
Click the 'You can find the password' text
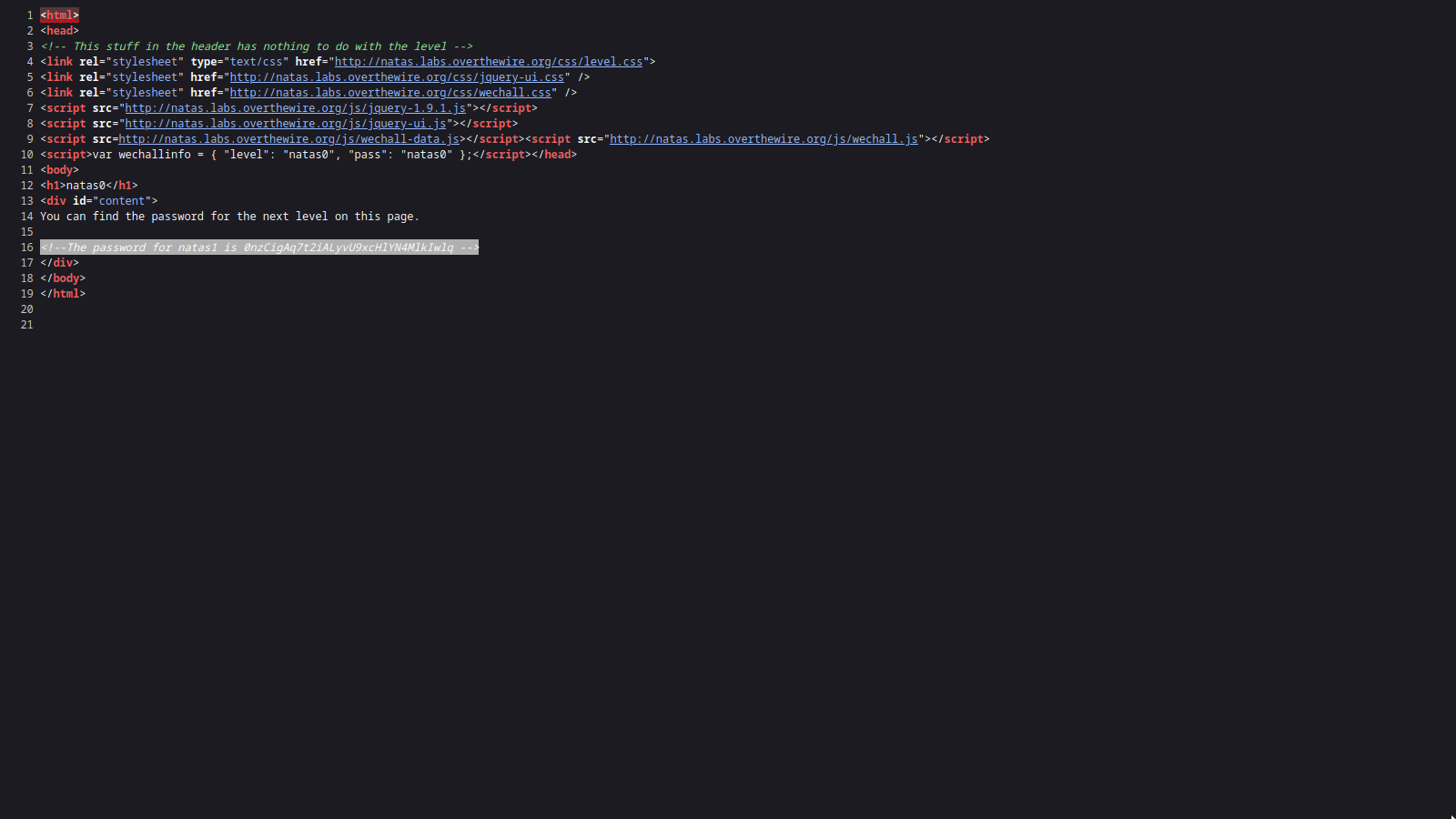click(230, 217)
